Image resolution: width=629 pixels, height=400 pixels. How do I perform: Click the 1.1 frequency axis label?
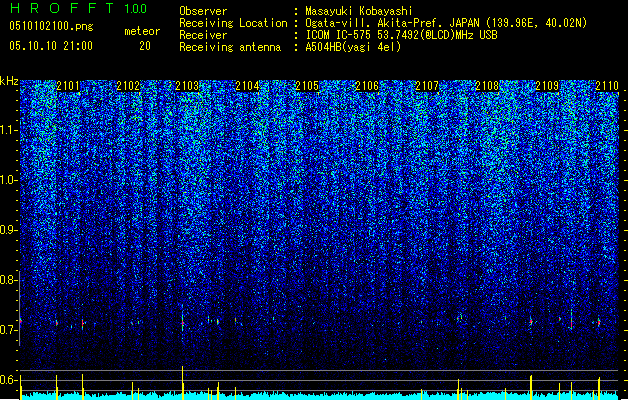8,130
